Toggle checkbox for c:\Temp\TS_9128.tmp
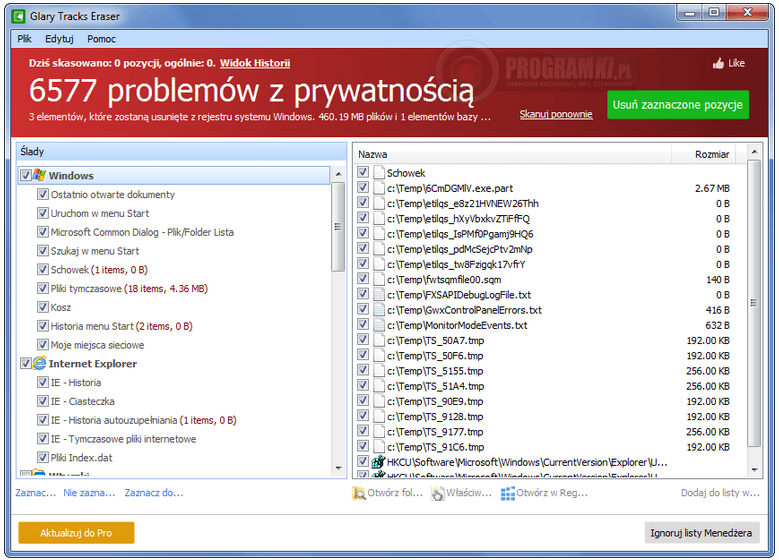Image resolution: width=779 pixels, height=560 pixels. [363, 416]
